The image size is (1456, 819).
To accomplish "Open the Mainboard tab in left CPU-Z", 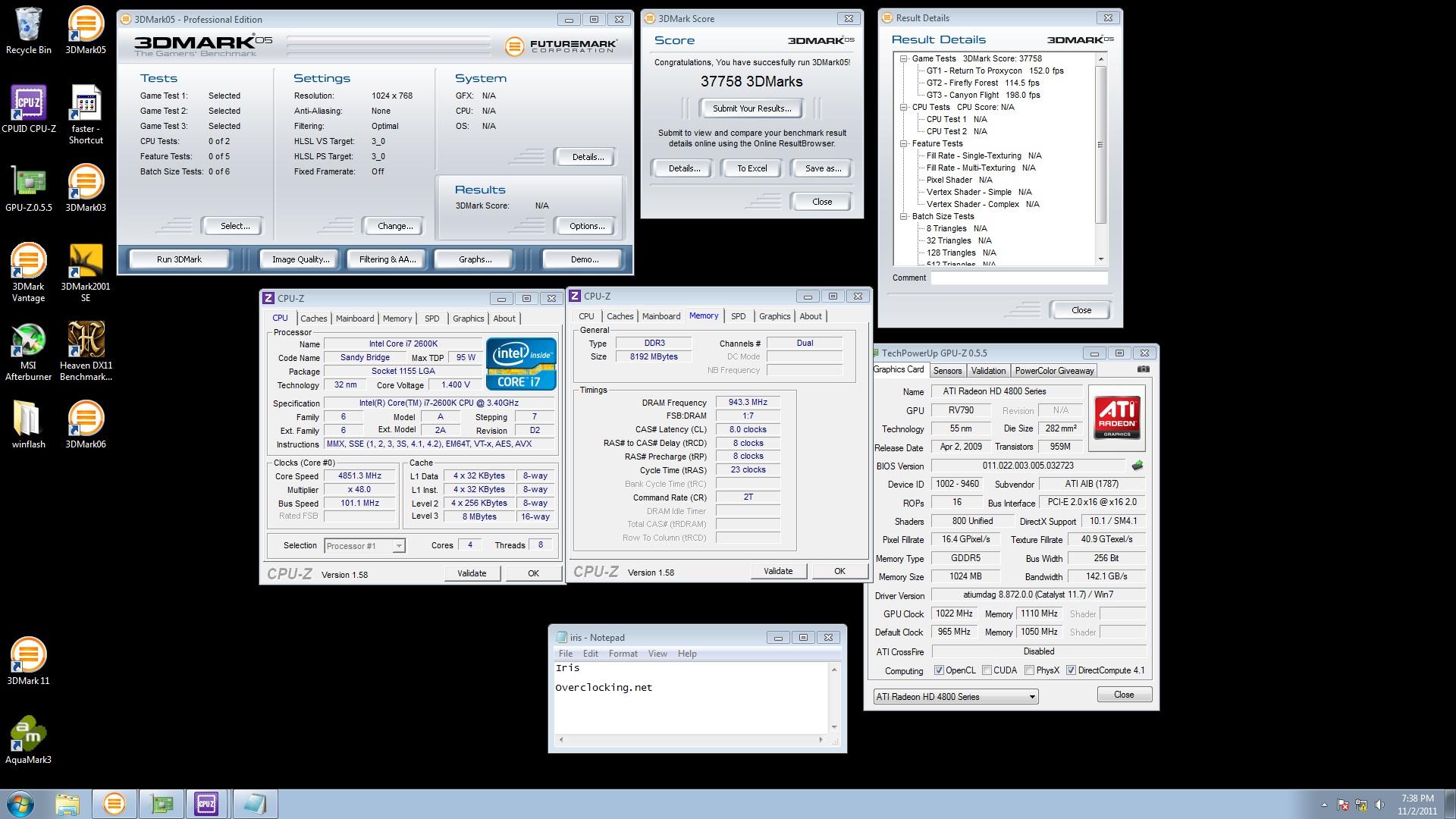I will pyautogui.click(x=355, y=318).
